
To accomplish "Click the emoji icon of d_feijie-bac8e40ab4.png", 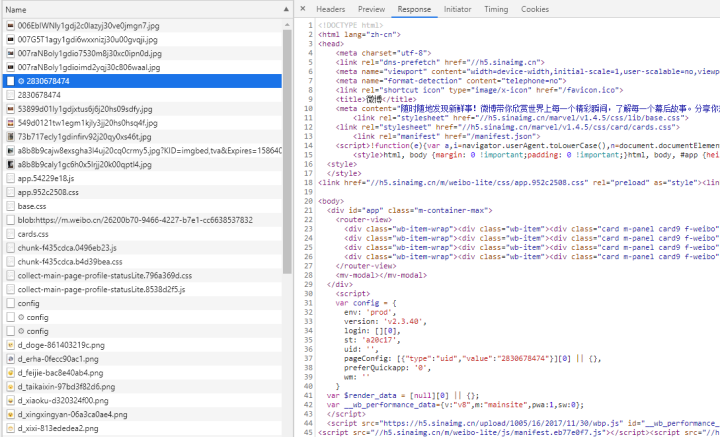I will point(11,373).
